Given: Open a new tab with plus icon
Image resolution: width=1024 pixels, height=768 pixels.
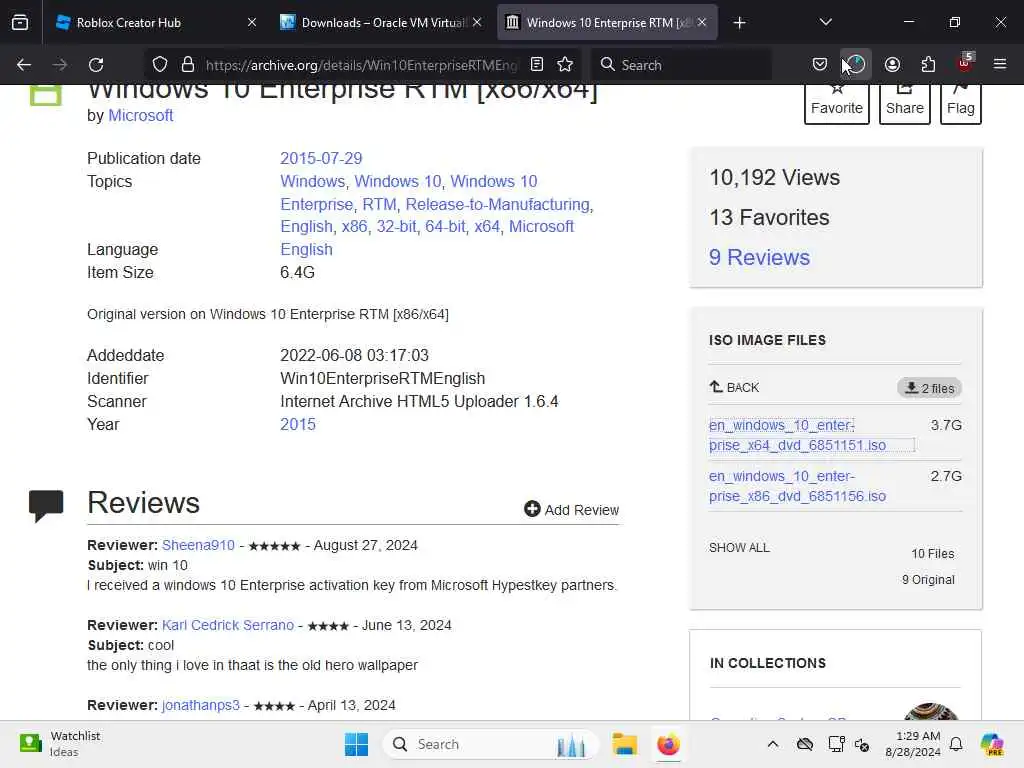Looking at the screenshot, I should coord(739,23).
